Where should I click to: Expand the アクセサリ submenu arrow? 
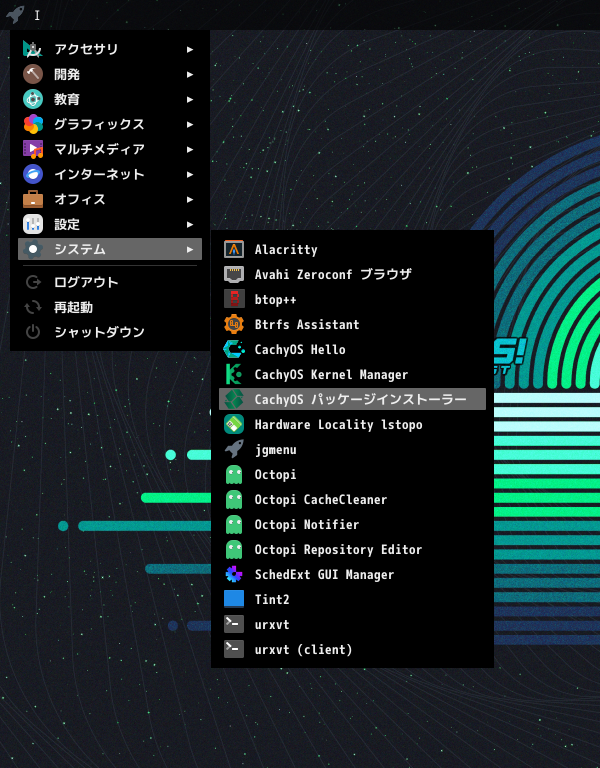(x=190, y=49)
